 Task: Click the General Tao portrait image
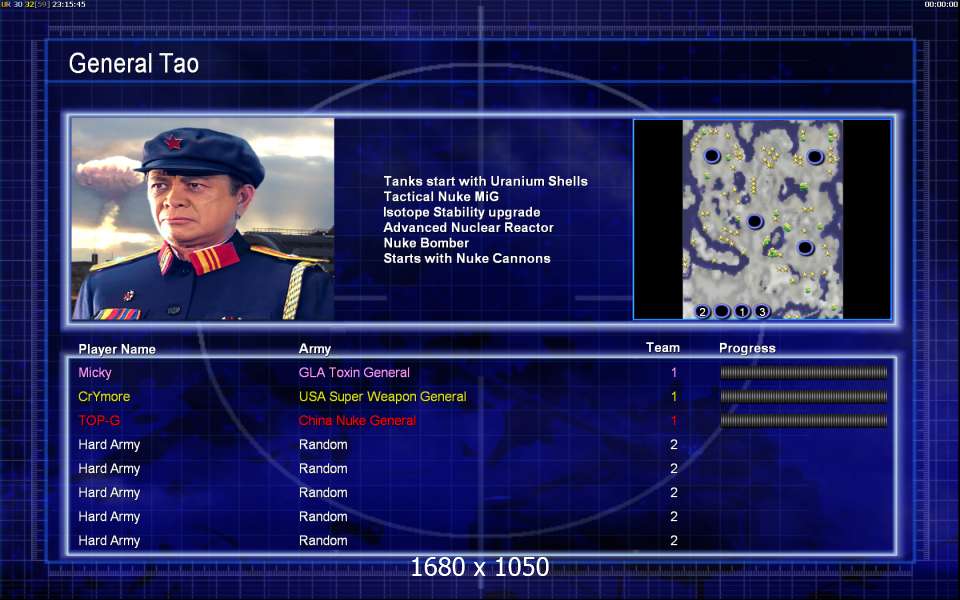[x=203, y=219]
